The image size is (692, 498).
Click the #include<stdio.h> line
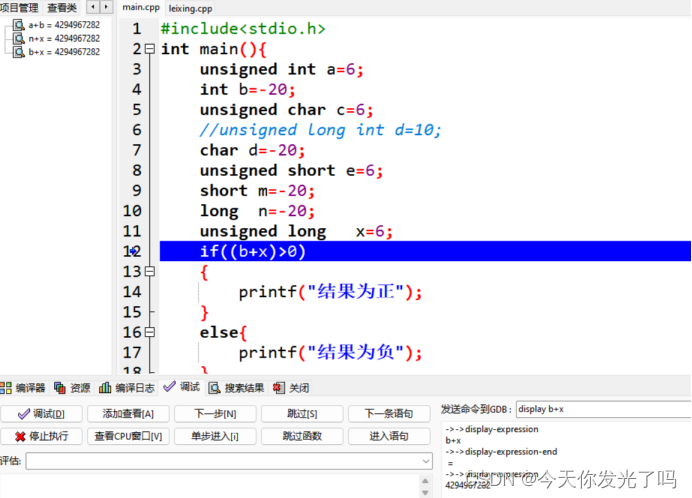(243, 29)
